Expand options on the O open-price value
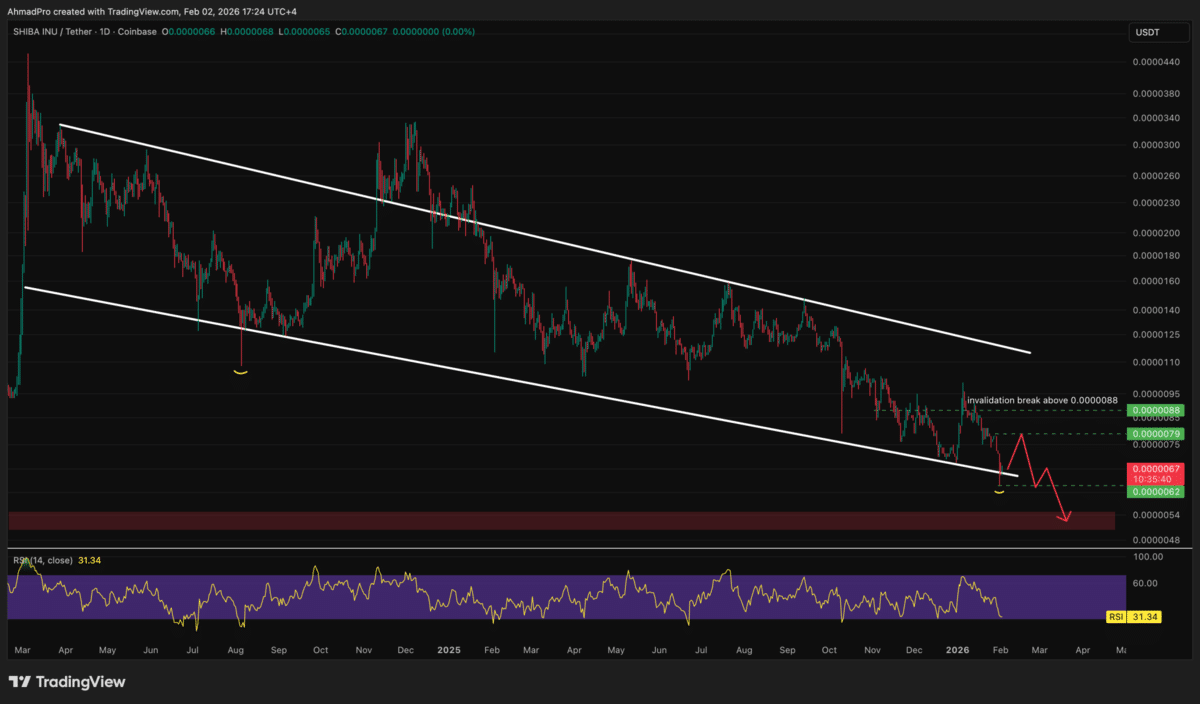Screen dimensions: 1200x704 [188, 31]
